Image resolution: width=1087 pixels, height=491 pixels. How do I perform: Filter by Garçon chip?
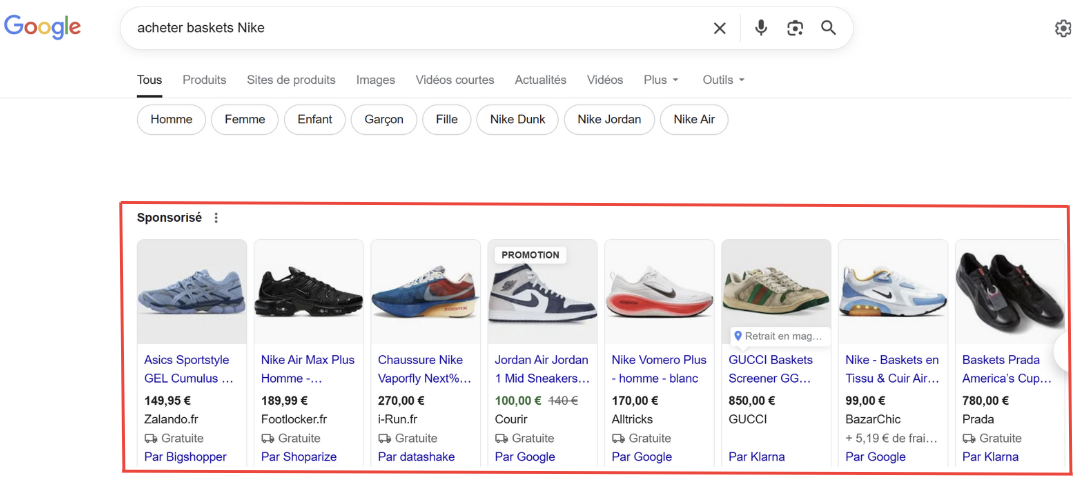pyautogui.click(x=384, y=119)
